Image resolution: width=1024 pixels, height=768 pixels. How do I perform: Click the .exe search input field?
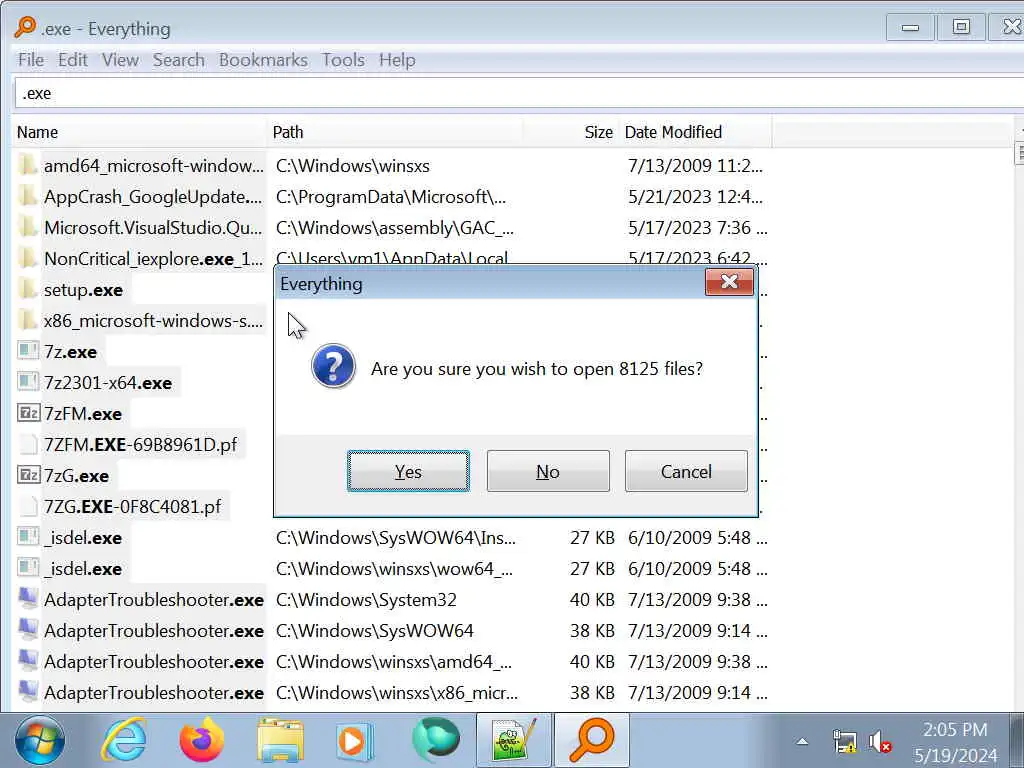click(x=519, y=93)
